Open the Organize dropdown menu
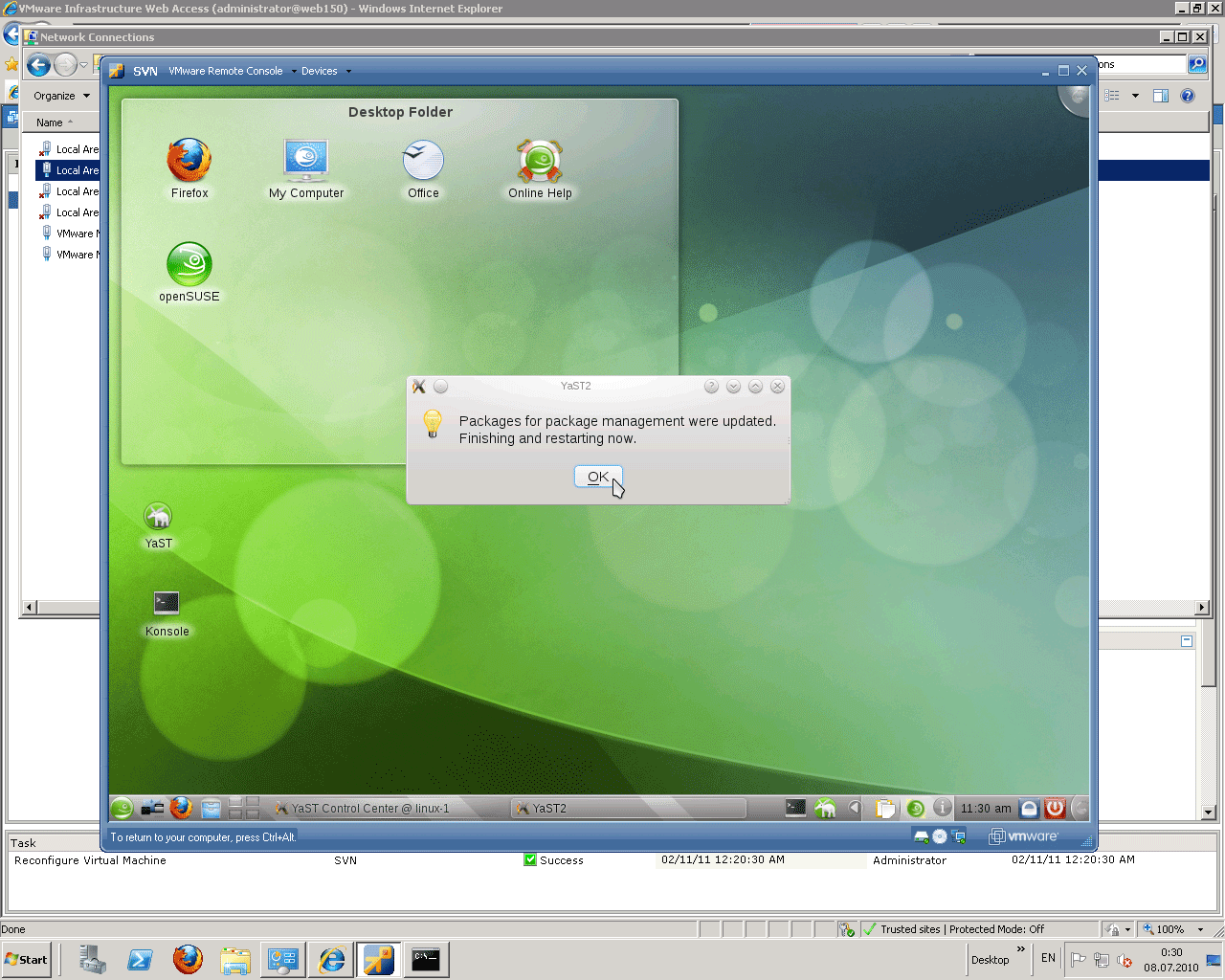This screenshot has width=1225, height=980. pyautogui.click(x=61, y=96)
